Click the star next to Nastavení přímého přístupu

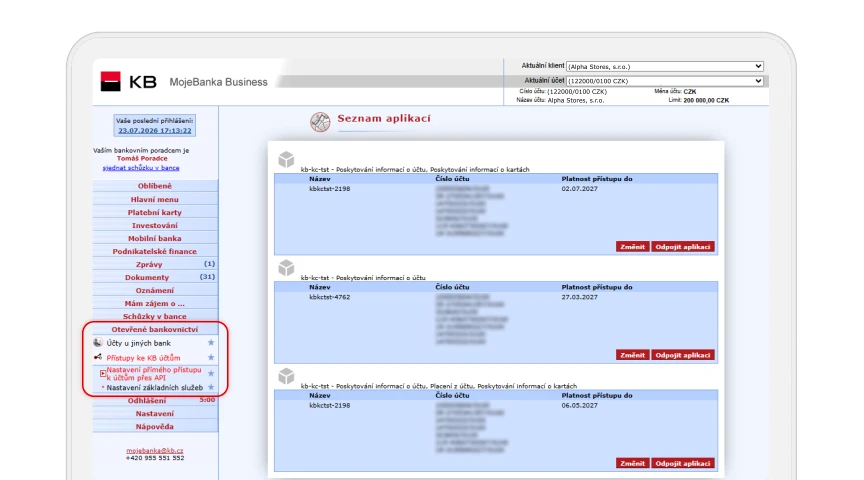coord(210,374)
